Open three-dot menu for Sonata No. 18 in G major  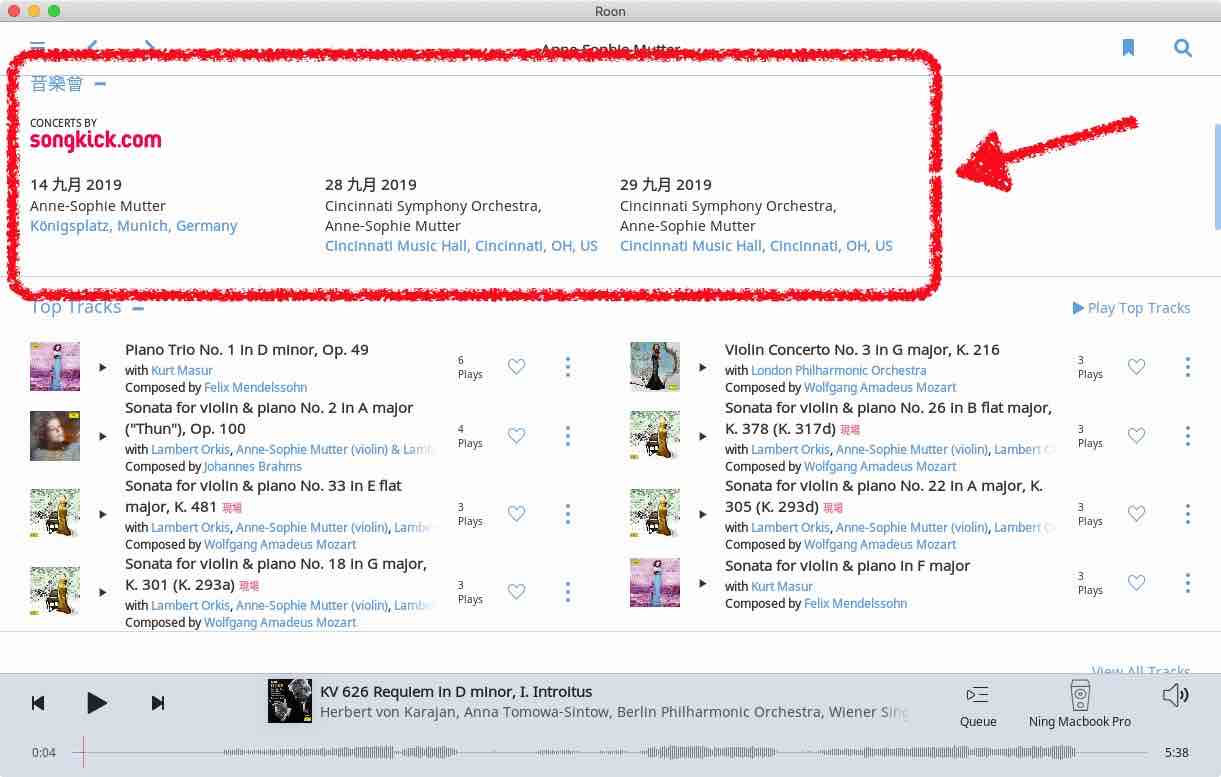568,592
